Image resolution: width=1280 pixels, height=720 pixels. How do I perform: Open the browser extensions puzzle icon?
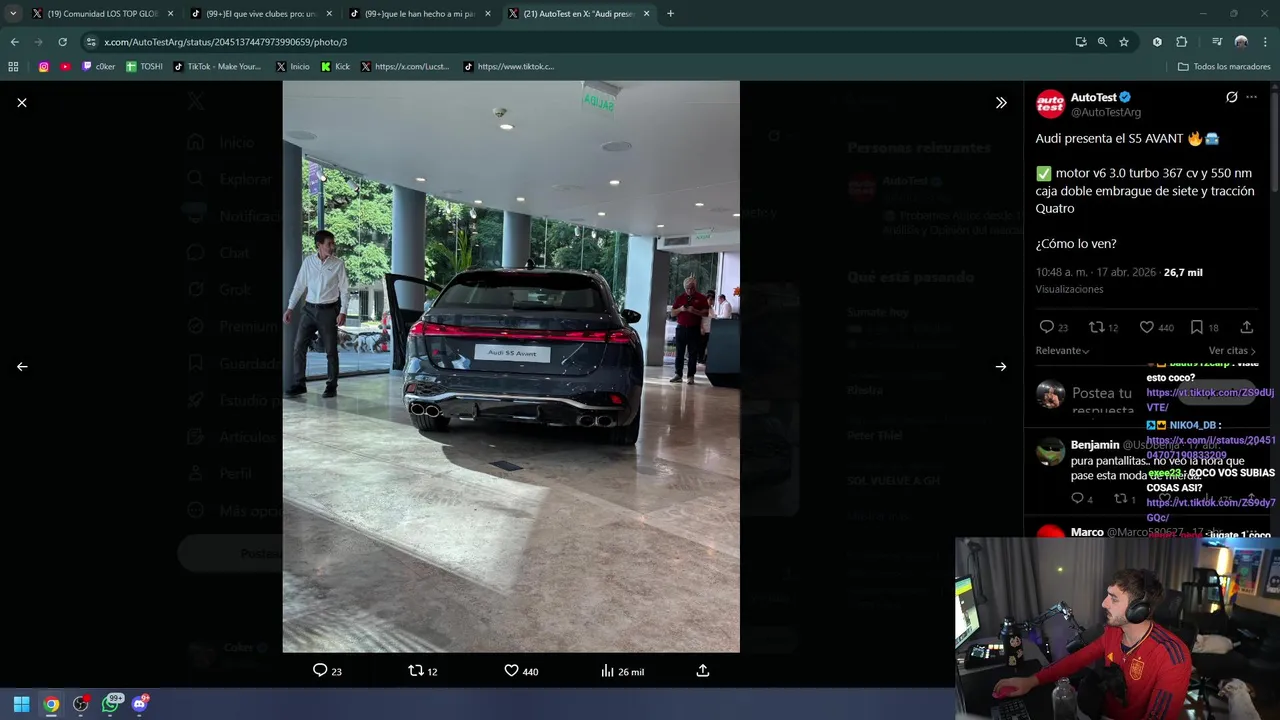(x=1182, y=42)
